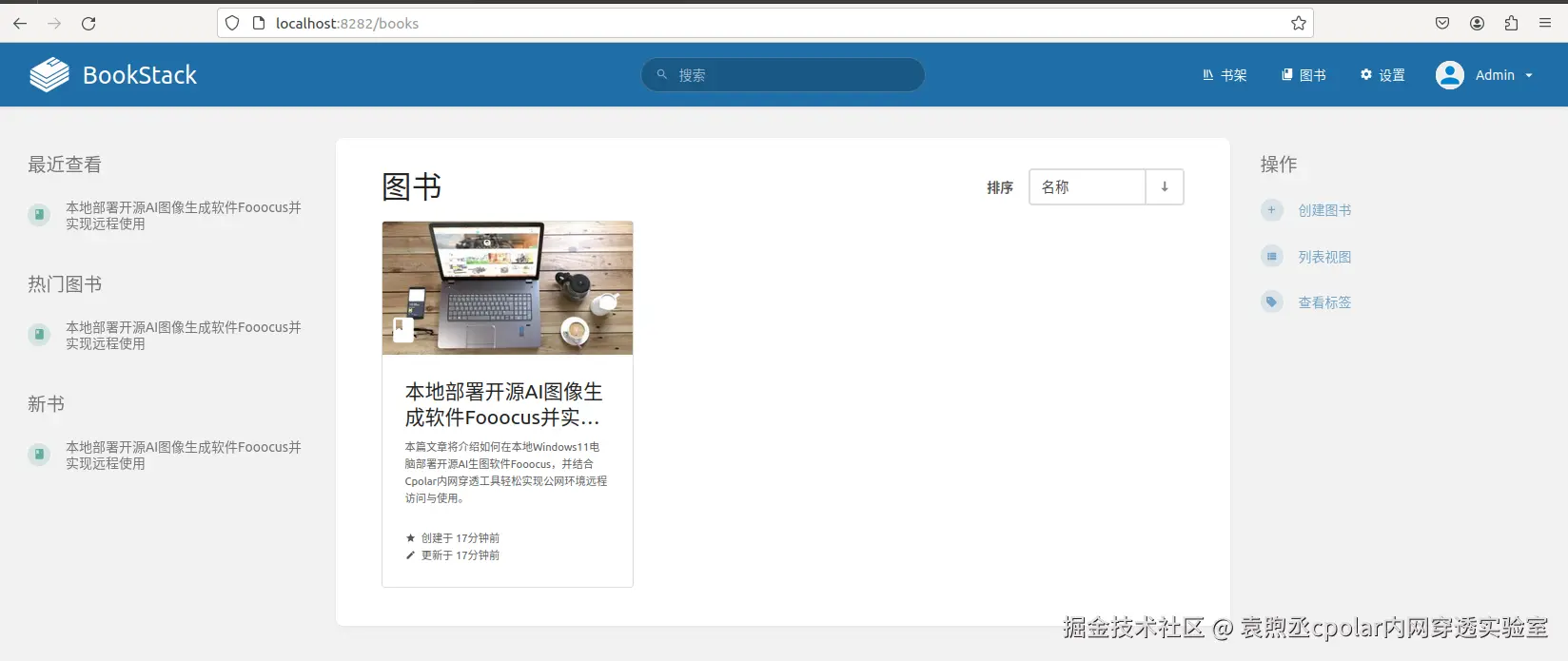Open the browser extensions icon
Viewport: 1568px width, 661px height.
pos(1511,23)
